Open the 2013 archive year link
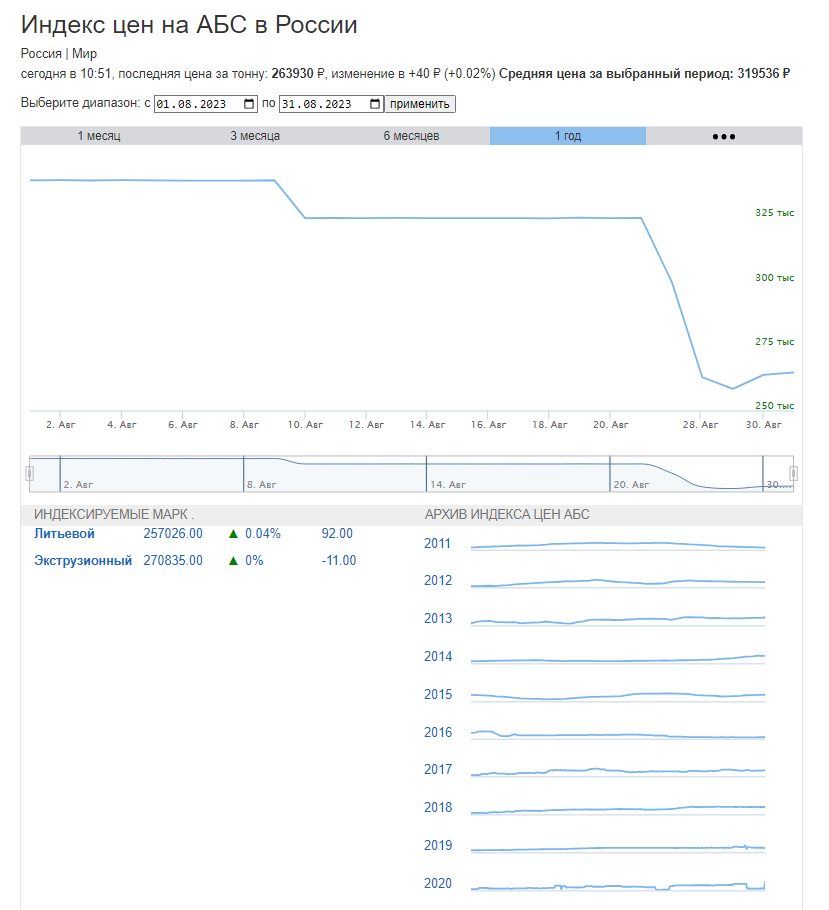 click(438, 619)
